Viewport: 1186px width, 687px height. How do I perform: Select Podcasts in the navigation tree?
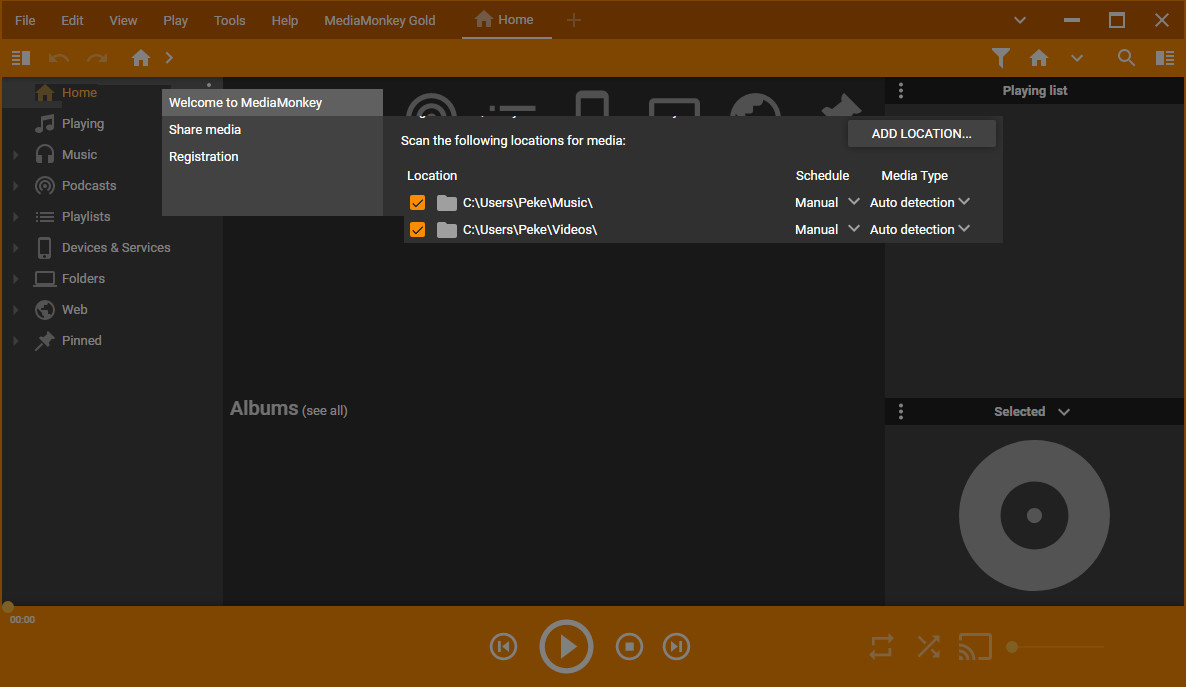point(88,186)
